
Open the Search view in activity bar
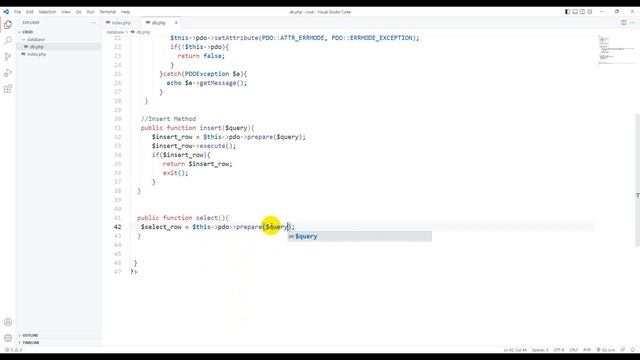point(8,40)
